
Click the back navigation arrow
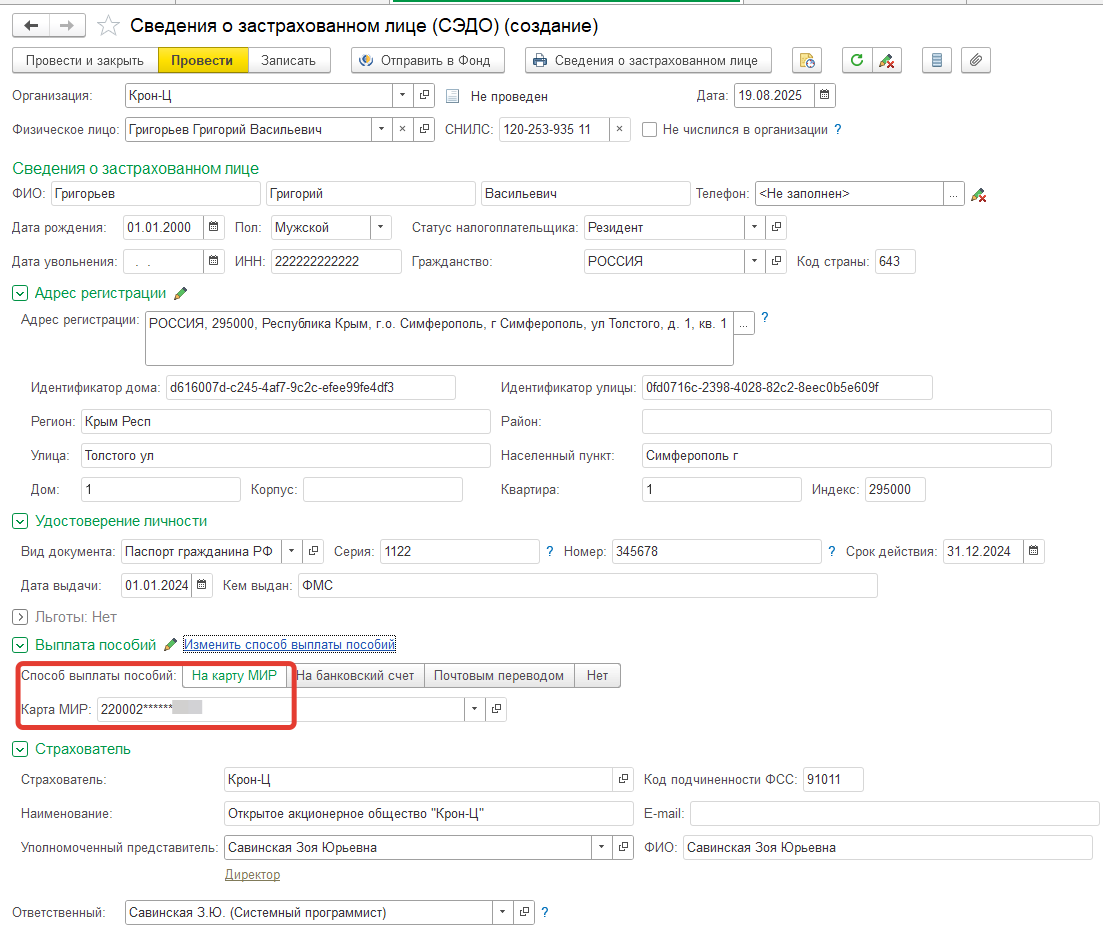(31, 25)
